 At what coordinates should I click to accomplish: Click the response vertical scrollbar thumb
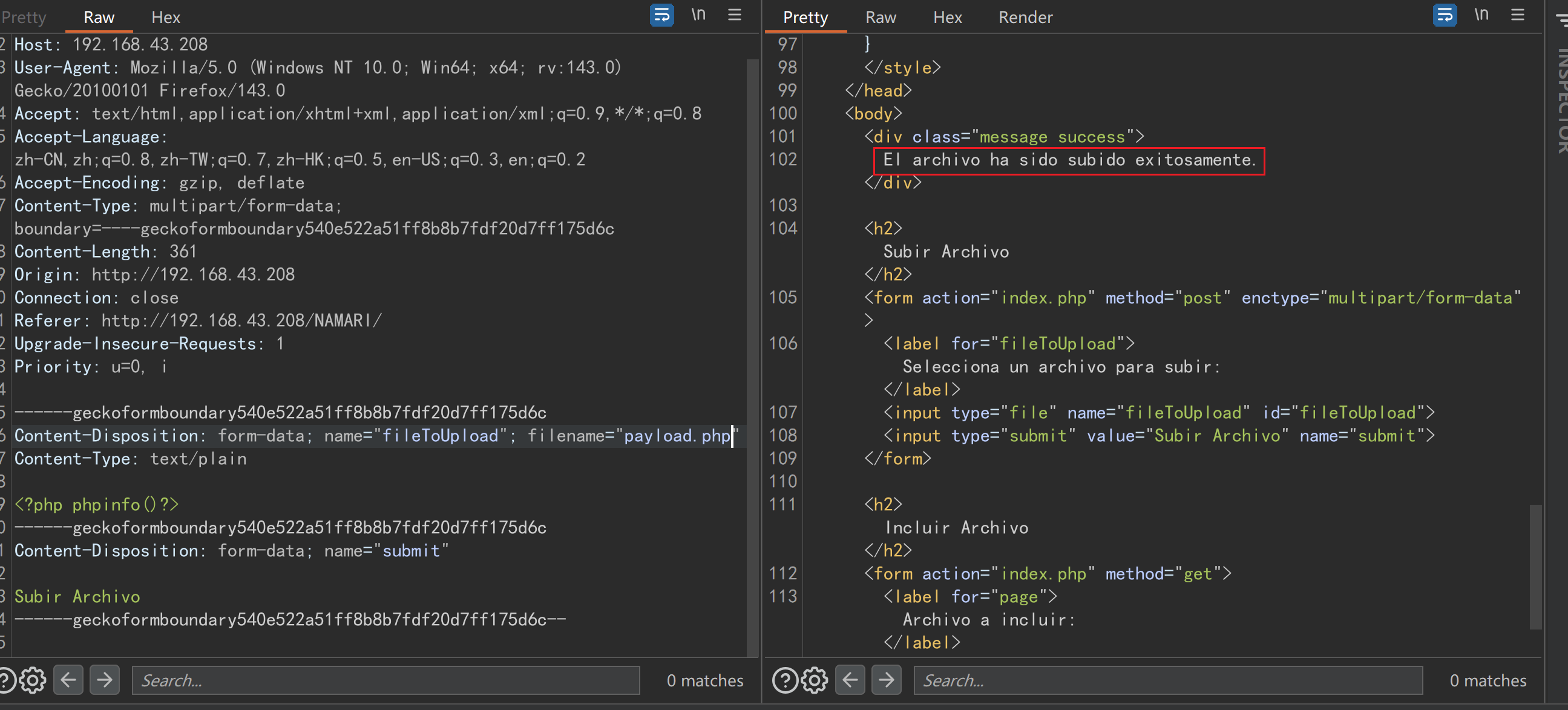[1535, 567]
